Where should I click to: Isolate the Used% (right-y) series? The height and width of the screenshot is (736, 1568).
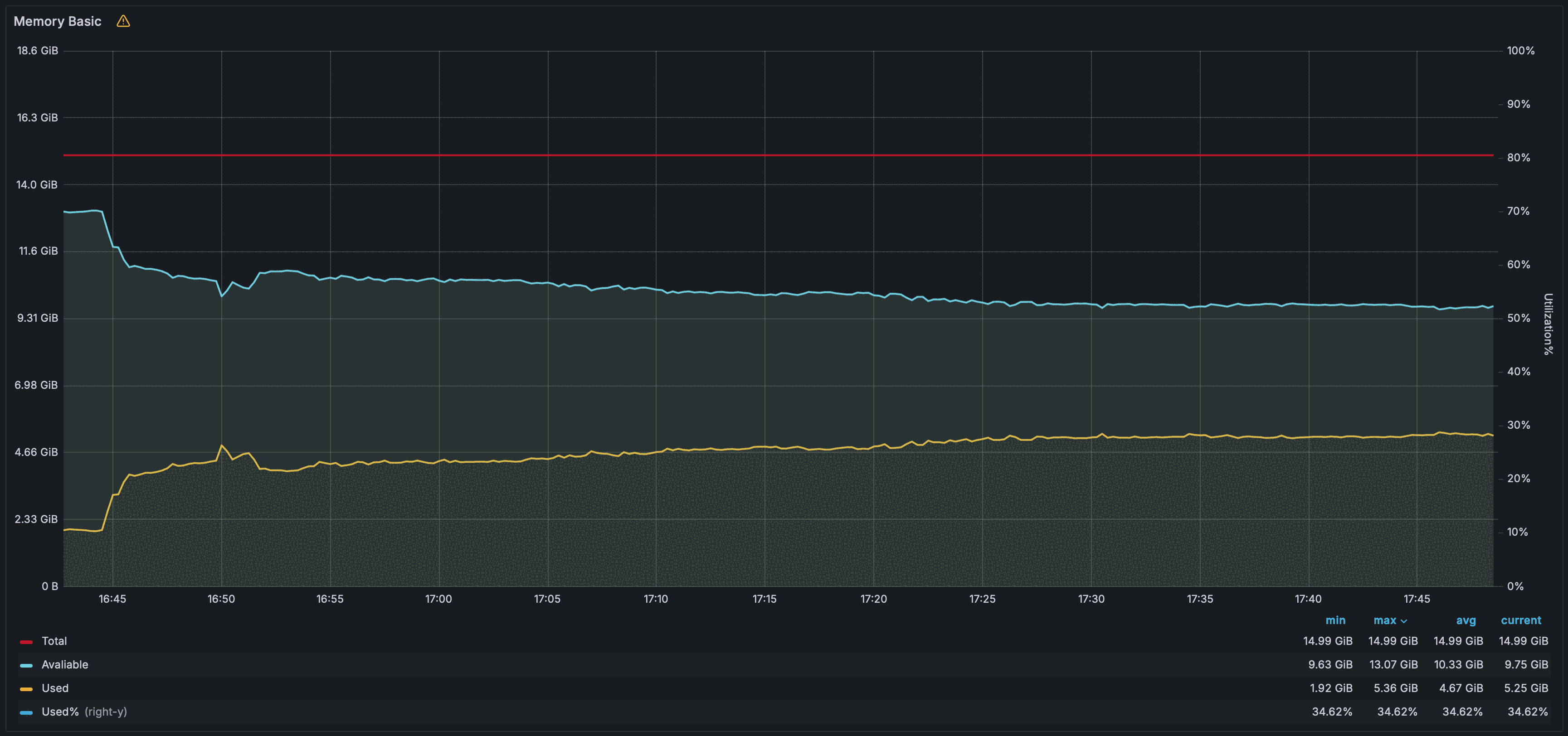(84, 712)
